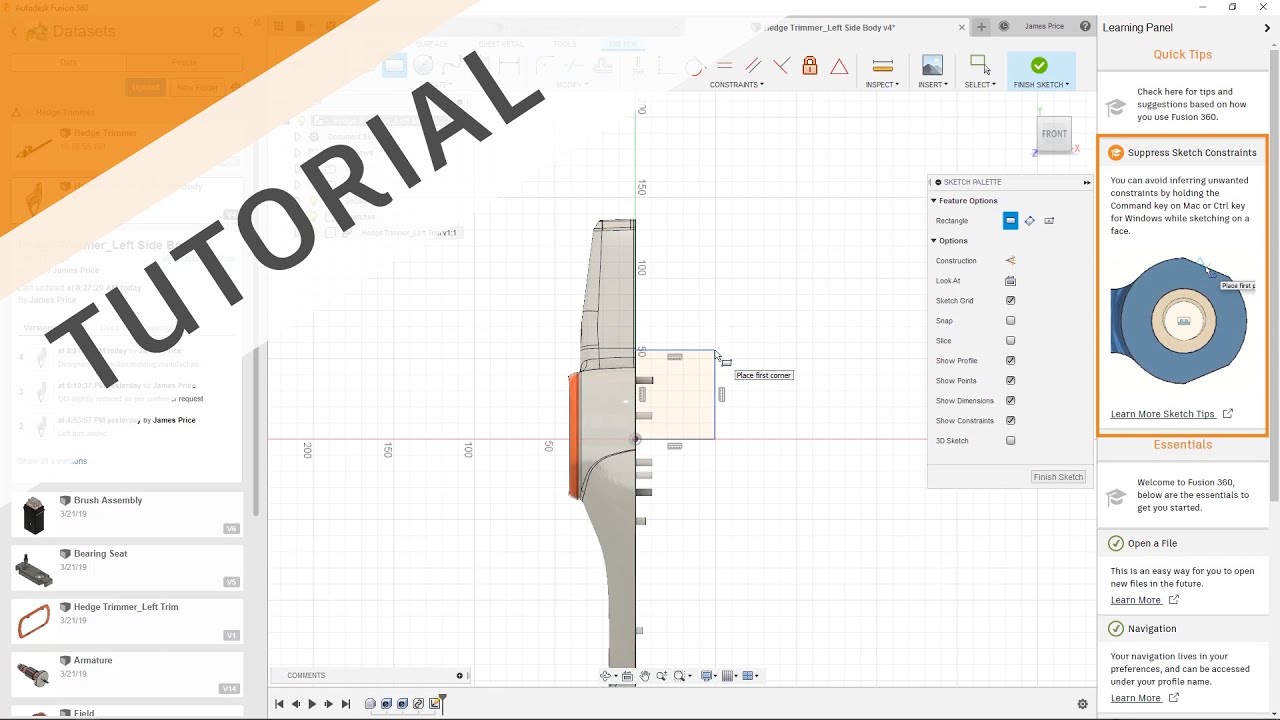1280x720 pixels.
Task: Click the FRONT face of ViewCube
Action: pyautogui.click(x=1054, y=134)
